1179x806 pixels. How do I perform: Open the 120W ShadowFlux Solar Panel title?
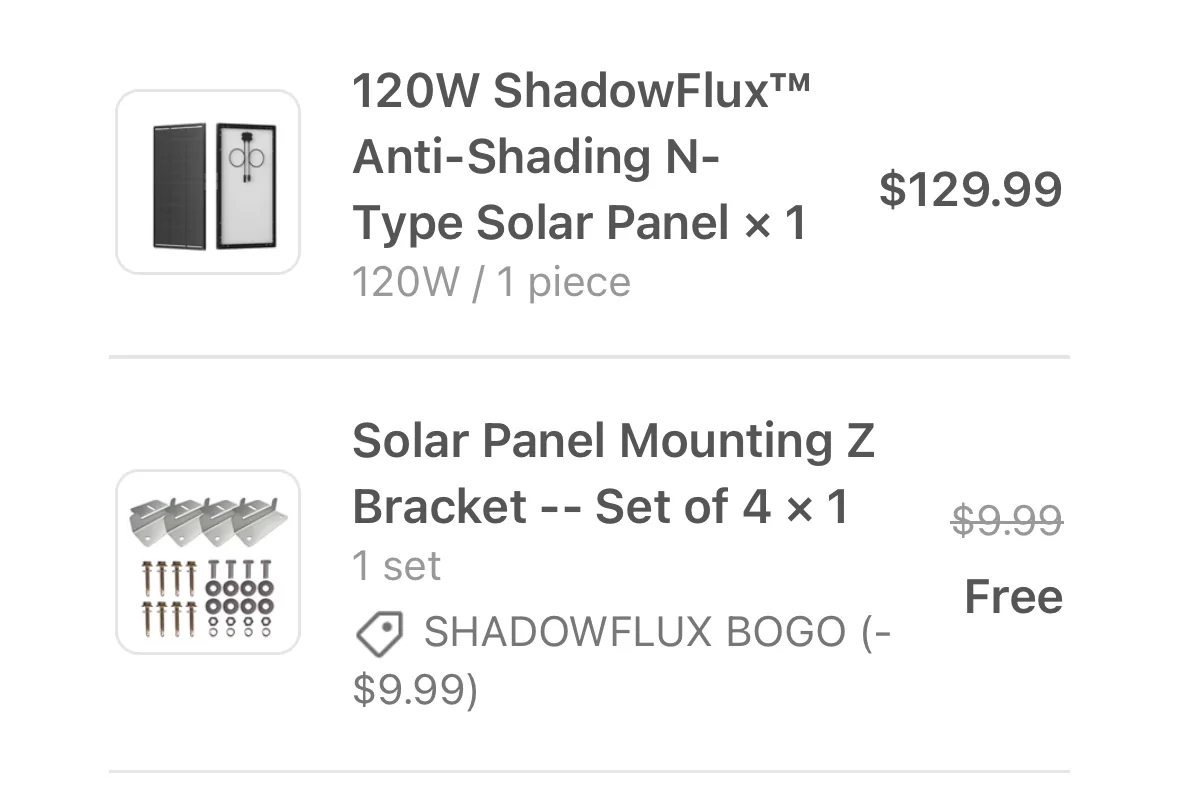coord(580,91)
